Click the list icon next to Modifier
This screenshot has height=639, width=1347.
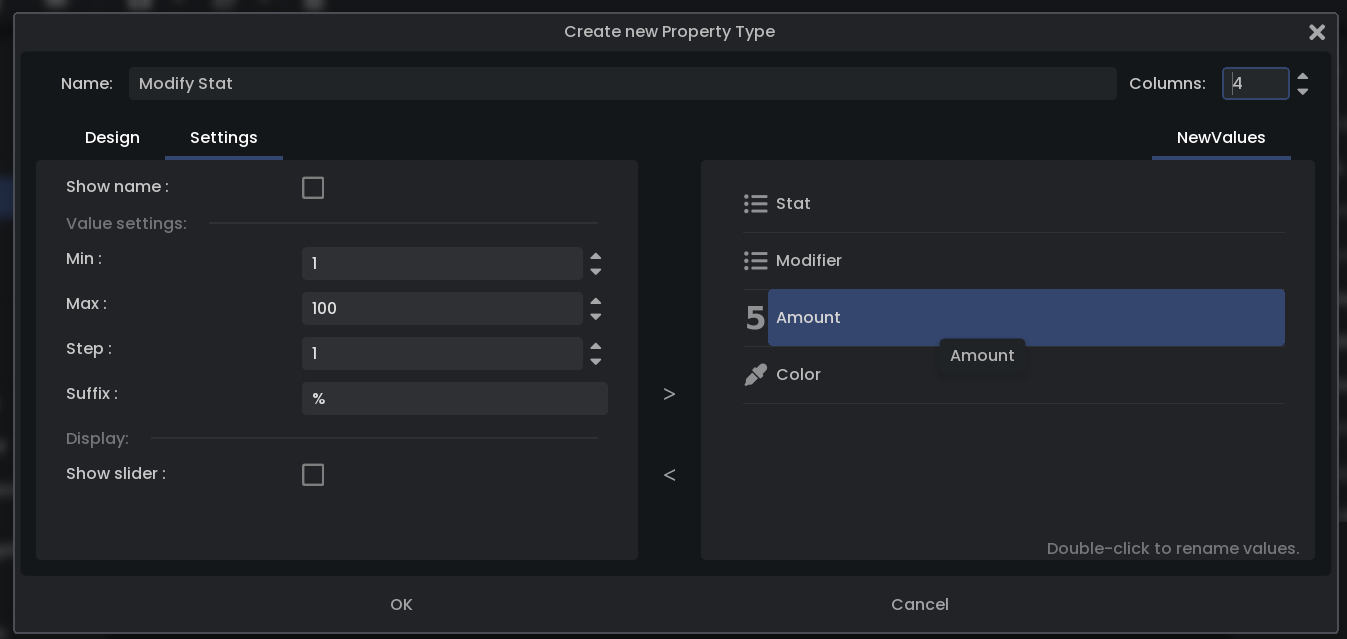click(755, 261)
